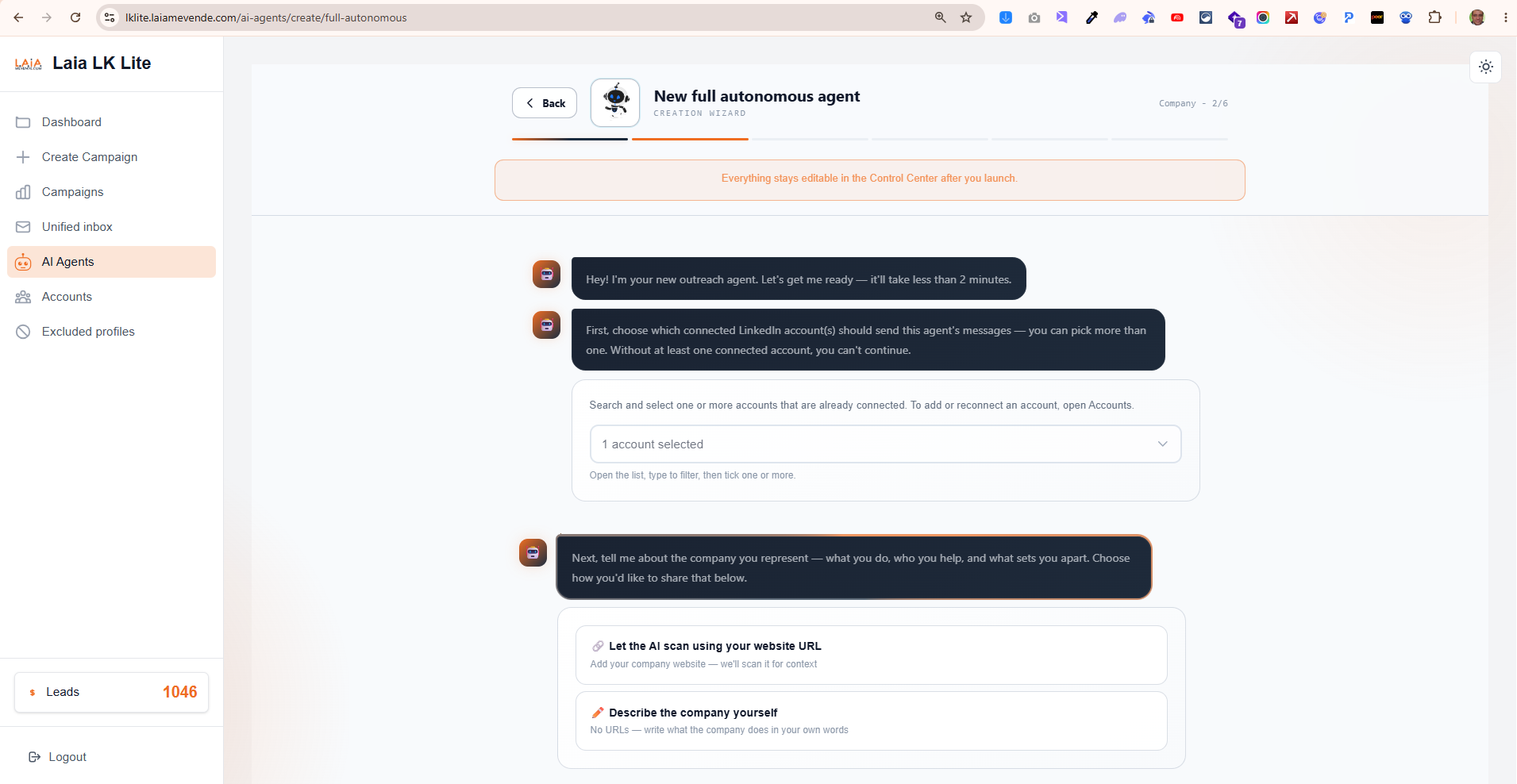Click the 'Everything stays editable' notice banner
This screenshot has width=1517, height=784.
[869, 180]
